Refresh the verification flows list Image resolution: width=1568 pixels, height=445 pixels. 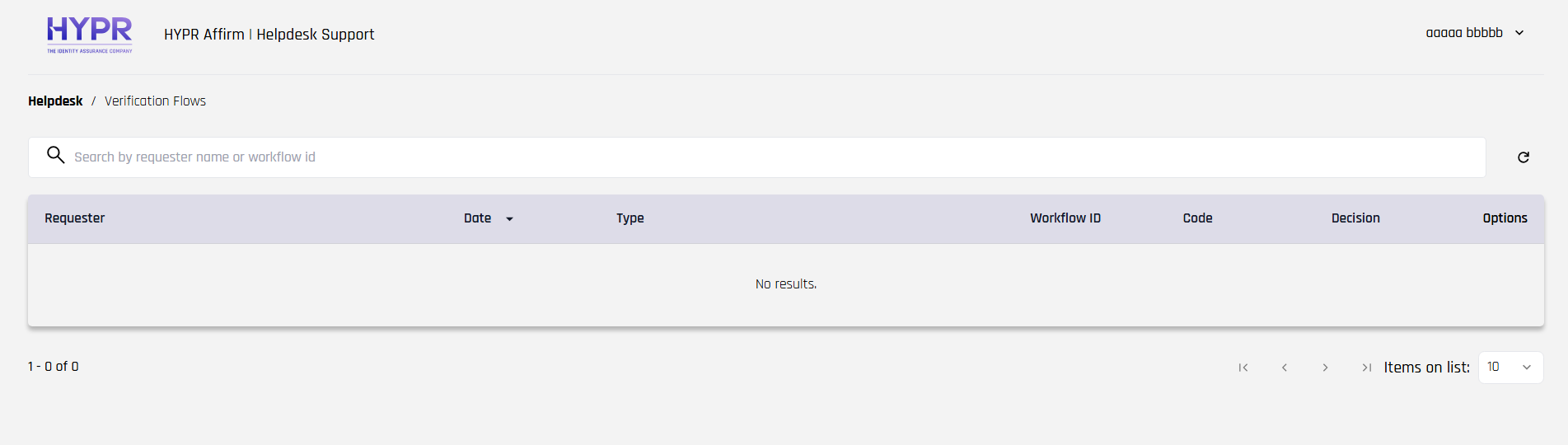1524,157
